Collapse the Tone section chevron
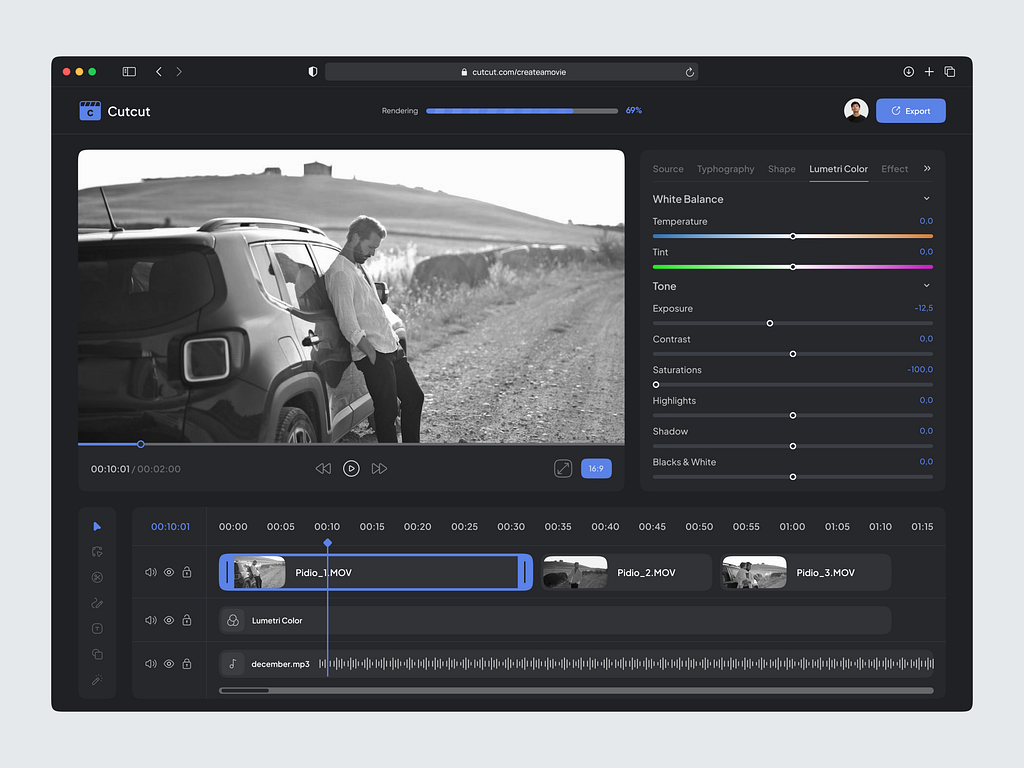This screenshot has width=1024, height=768. [928, 286]
